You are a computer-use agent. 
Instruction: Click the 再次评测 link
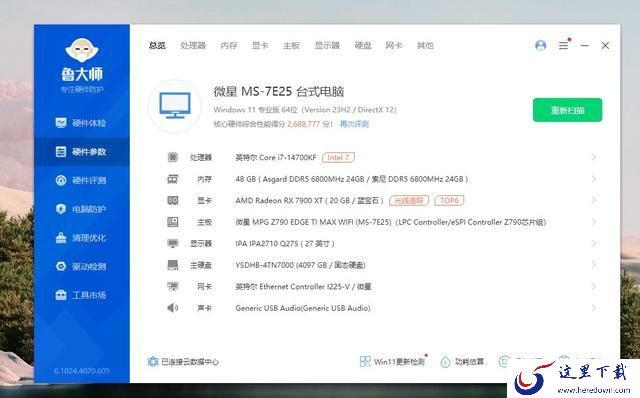tap(354, 124)
